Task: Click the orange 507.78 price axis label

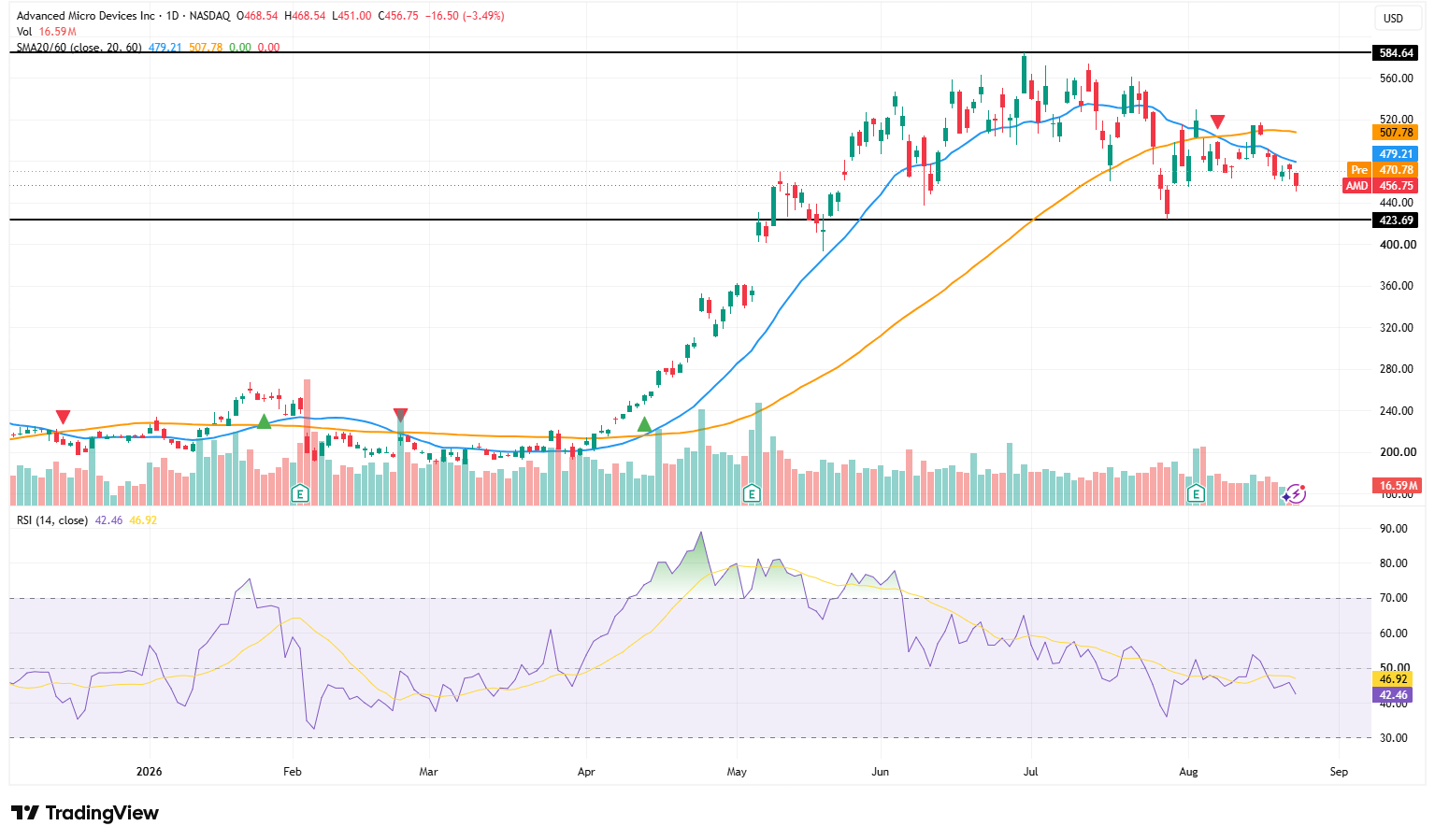Action: tap(1397, 133)
